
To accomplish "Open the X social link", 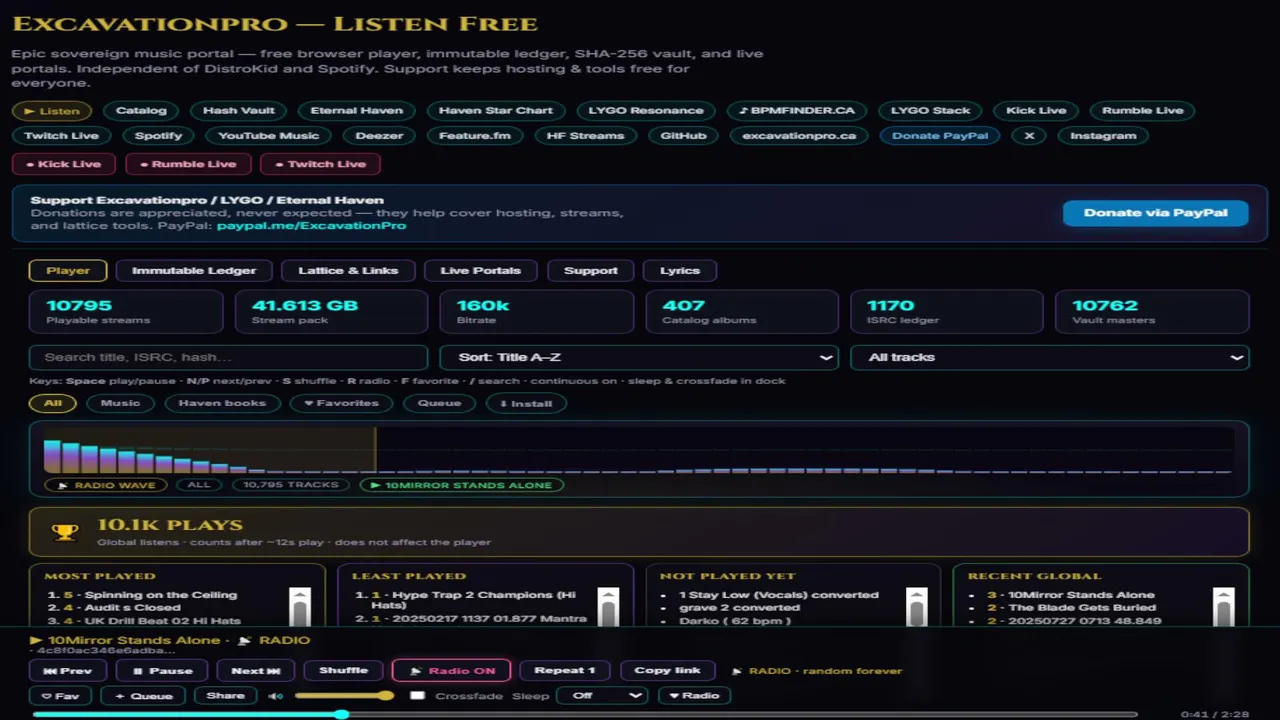I will click(x=1028, y=136).
